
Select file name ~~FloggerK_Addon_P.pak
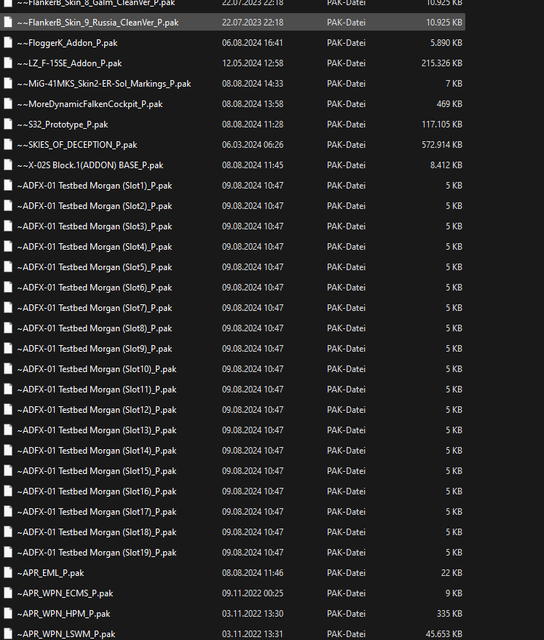click(67, 43)
